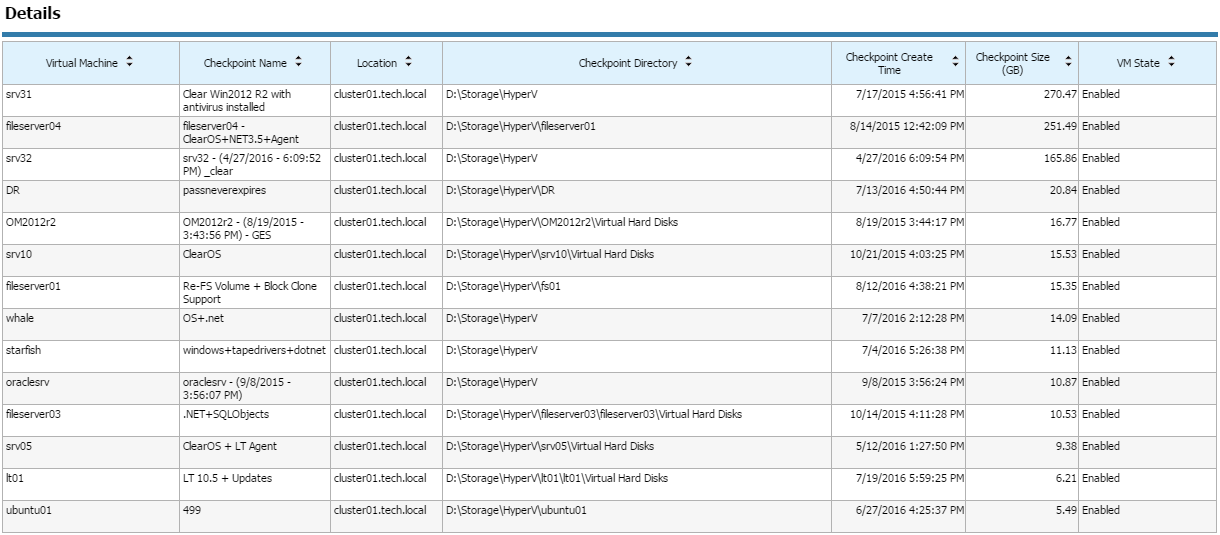1220x535 pixels.
Task: Select the starfish row's checkpoint name
Action: (255, 350)
